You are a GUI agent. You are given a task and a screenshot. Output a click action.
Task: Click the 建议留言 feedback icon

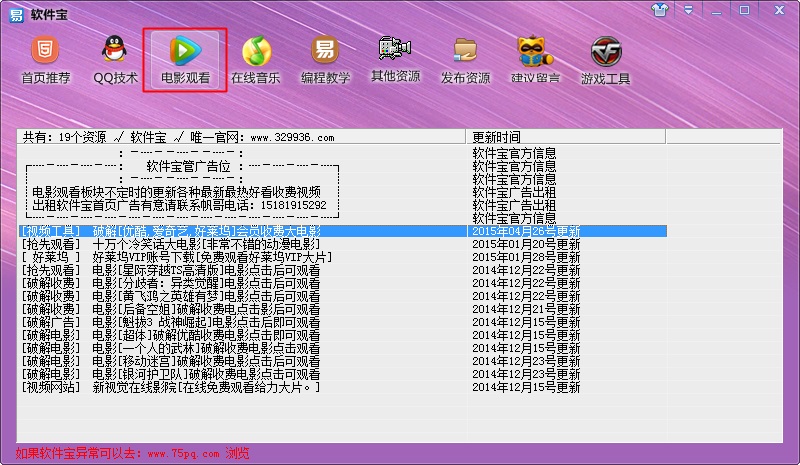(x=535, y=59)
